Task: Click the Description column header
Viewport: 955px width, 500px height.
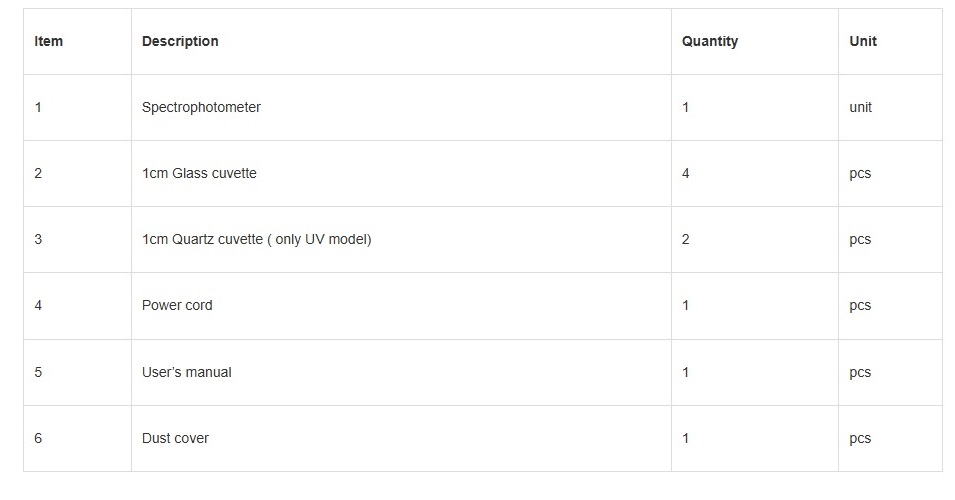Action: (180, 41)
